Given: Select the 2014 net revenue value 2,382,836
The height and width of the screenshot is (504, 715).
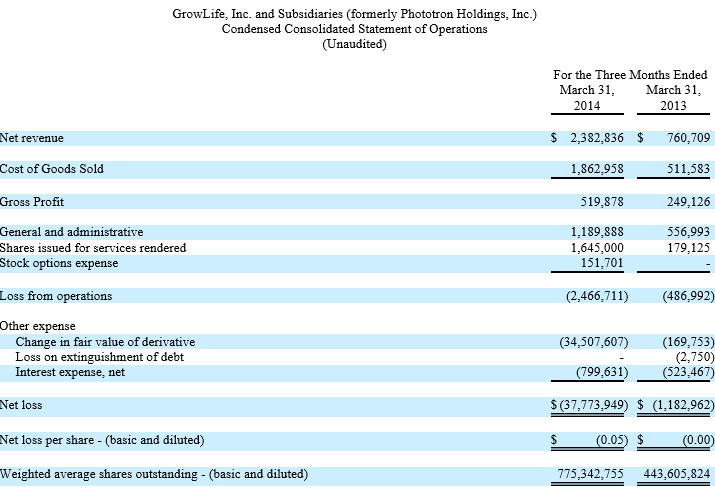Looking at the screenshot, I should pyautogui.click(x=597, y=138).
